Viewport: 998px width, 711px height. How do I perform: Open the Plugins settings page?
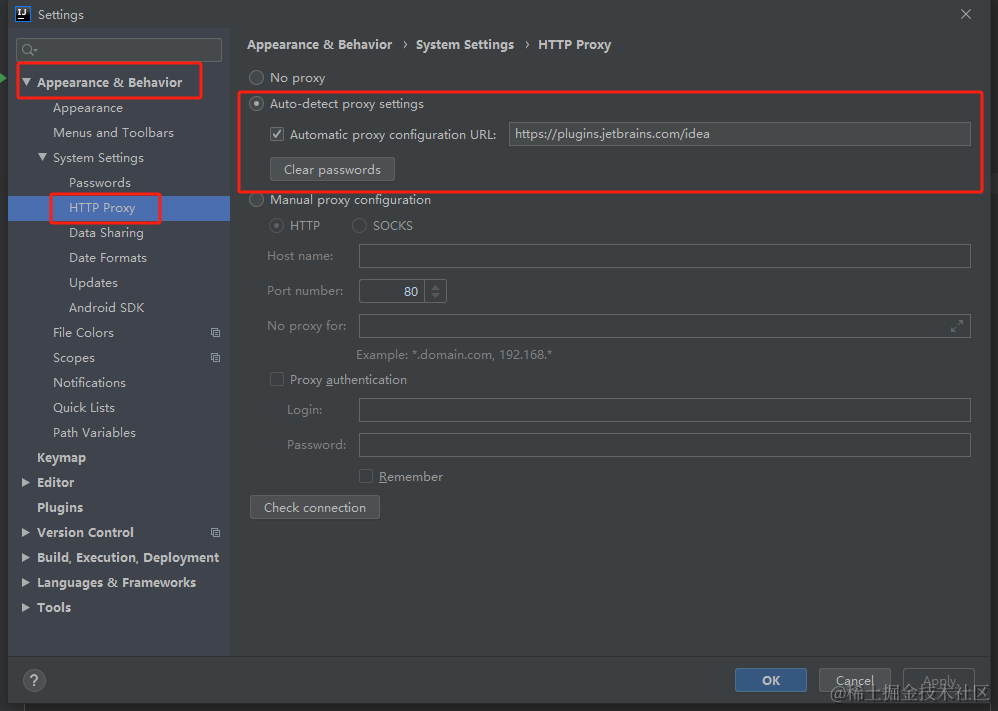[x=60, y=507]
